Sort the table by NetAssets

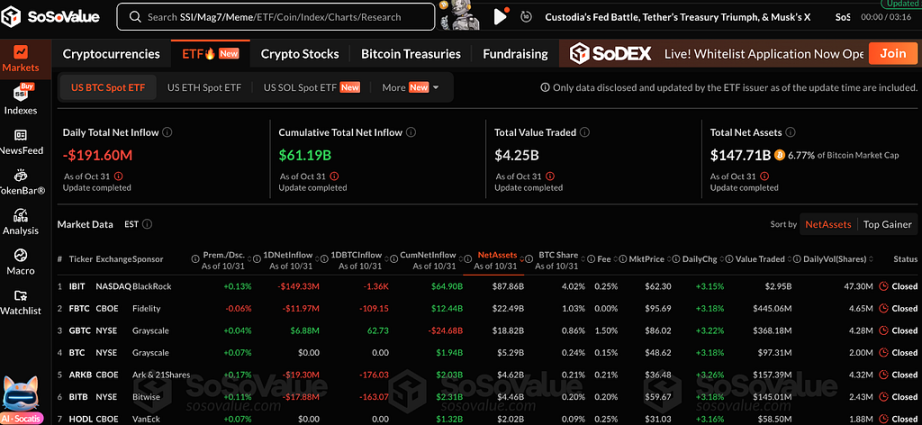pos(827,224)
